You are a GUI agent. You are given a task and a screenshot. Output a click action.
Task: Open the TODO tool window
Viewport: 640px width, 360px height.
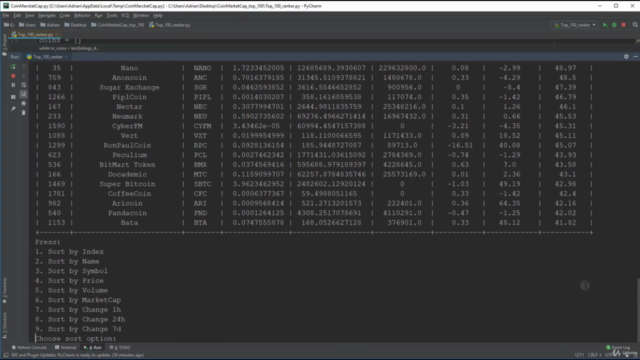120,348
